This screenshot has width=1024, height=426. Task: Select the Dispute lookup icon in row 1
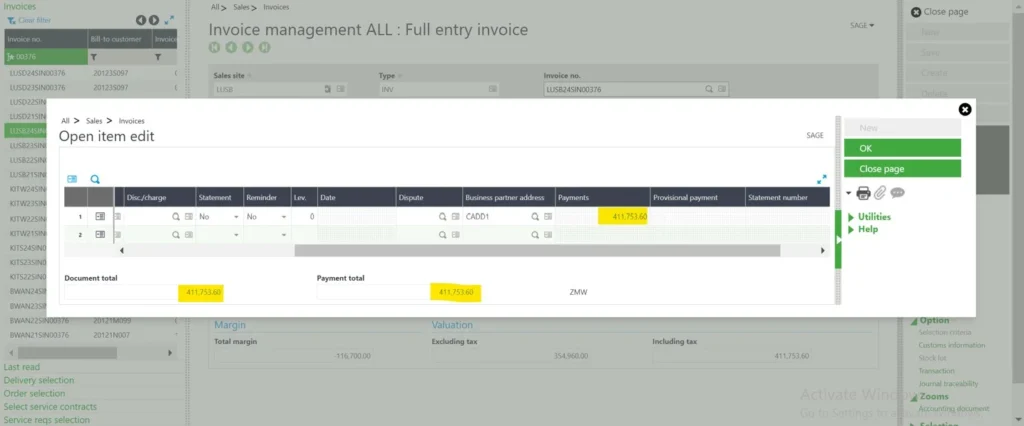pyautogui.click(x=440, y=216)
